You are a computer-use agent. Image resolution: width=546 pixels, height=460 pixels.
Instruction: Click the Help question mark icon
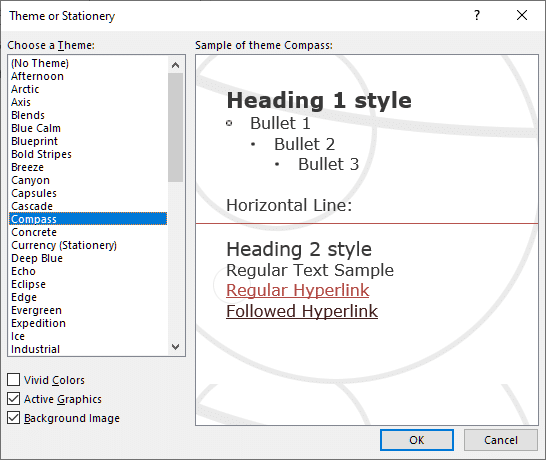(477, 15)
